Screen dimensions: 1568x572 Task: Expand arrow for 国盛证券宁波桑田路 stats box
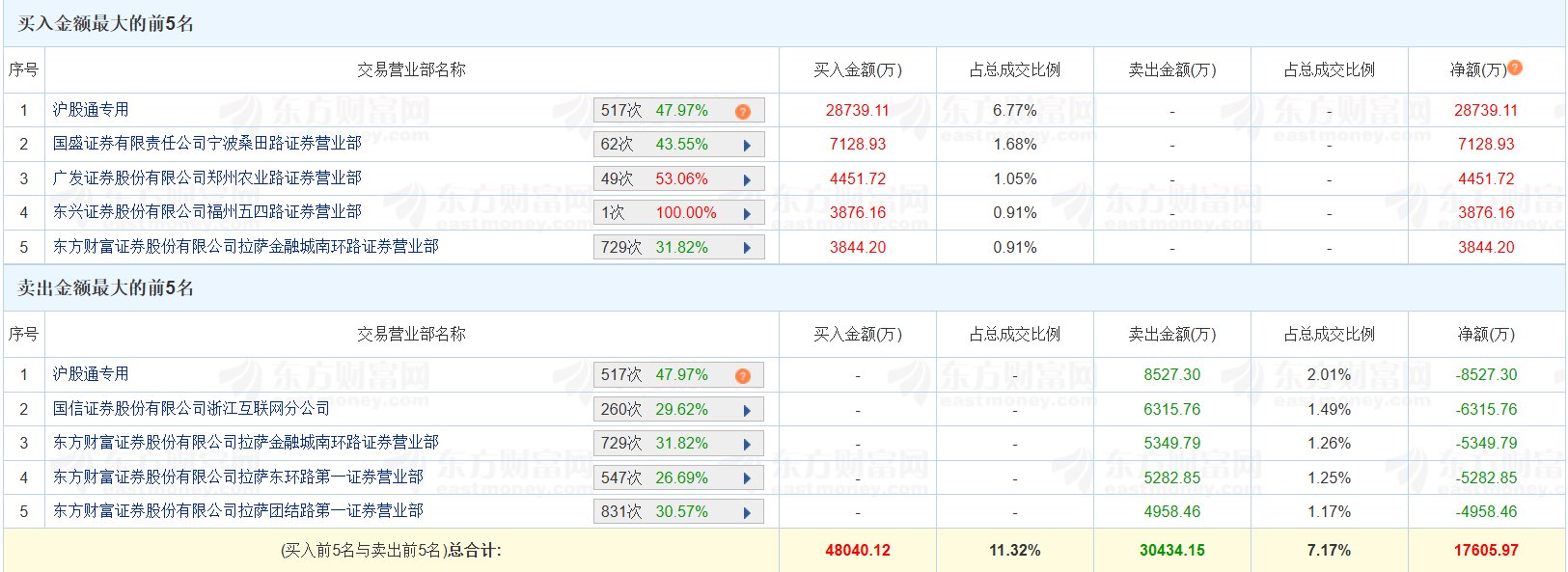(747, 146)
